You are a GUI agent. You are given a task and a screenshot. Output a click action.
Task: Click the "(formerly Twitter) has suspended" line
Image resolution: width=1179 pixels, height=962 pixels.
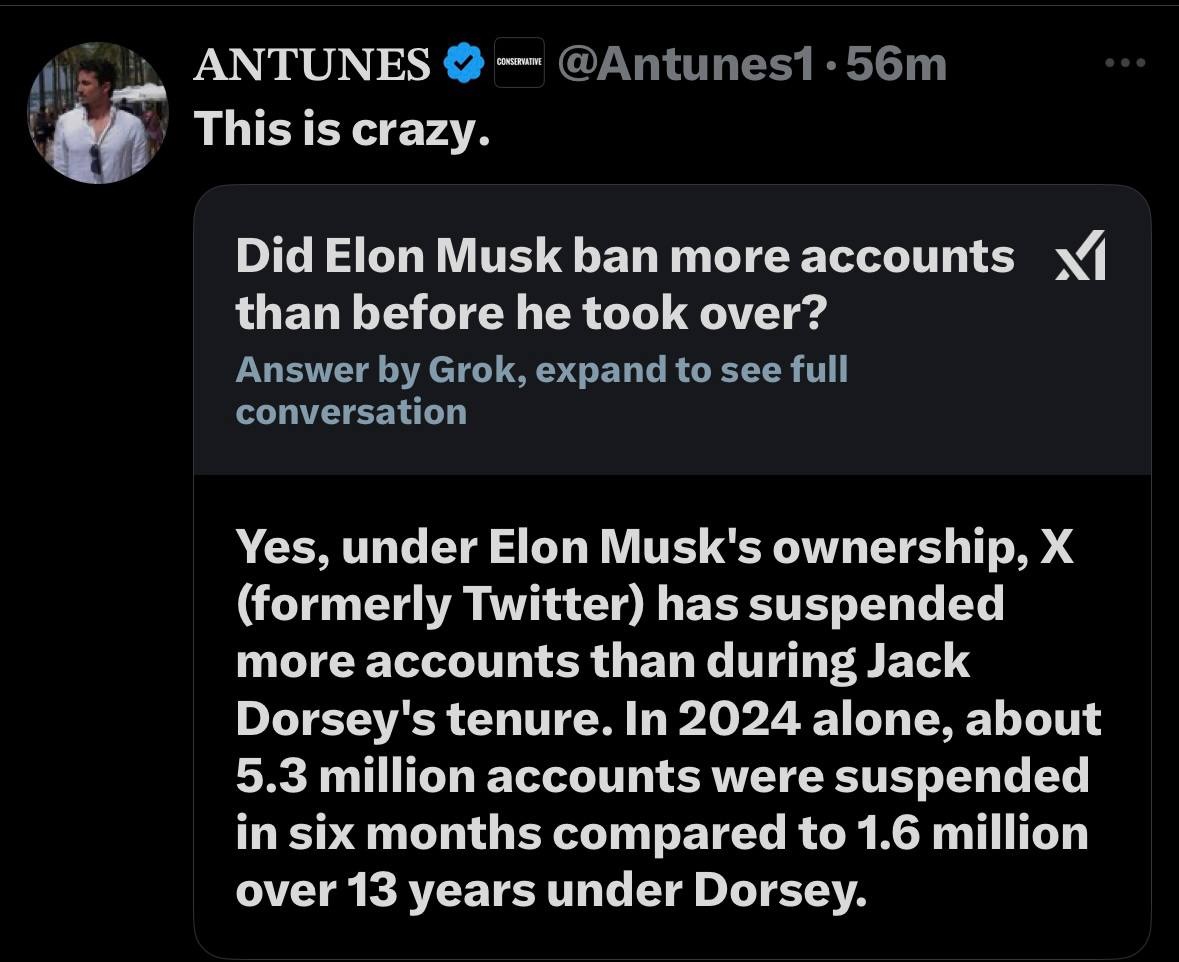[x=619, y=605]
